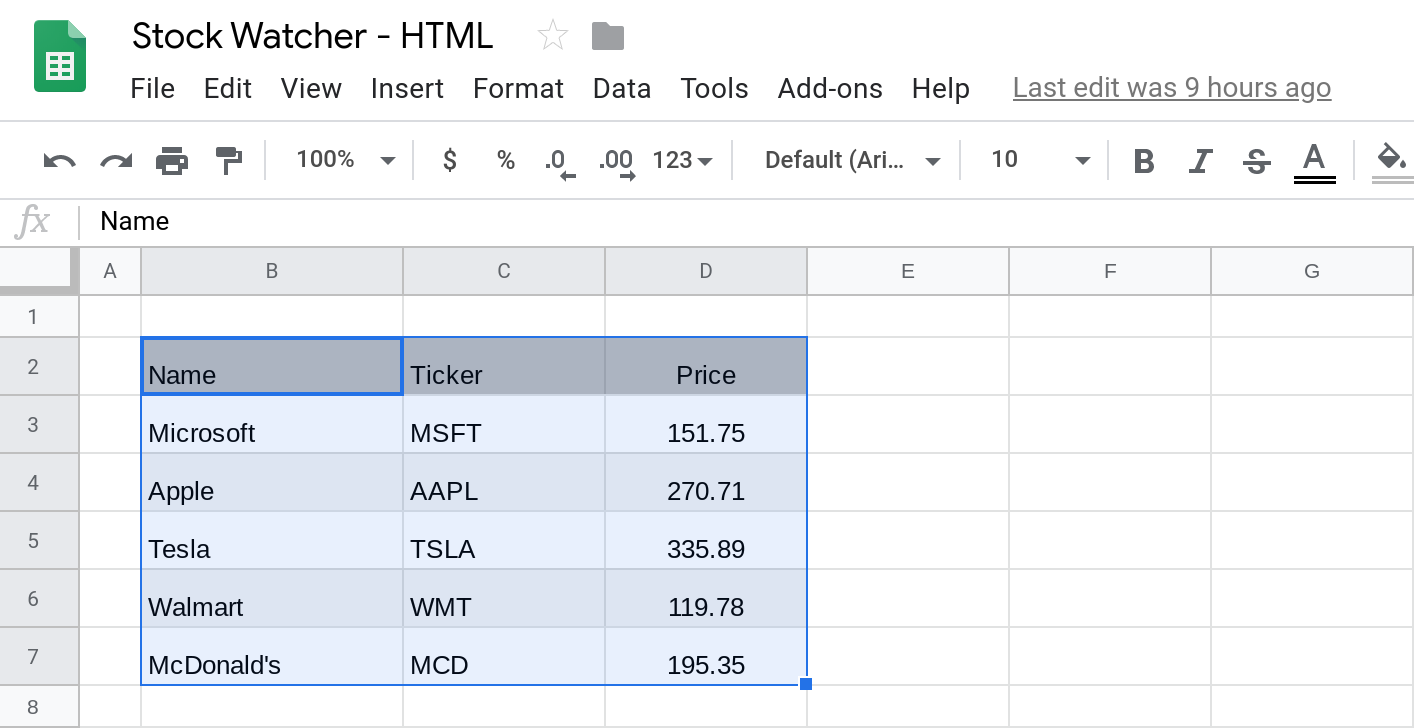Select the Walmart cell

point(272,599)
